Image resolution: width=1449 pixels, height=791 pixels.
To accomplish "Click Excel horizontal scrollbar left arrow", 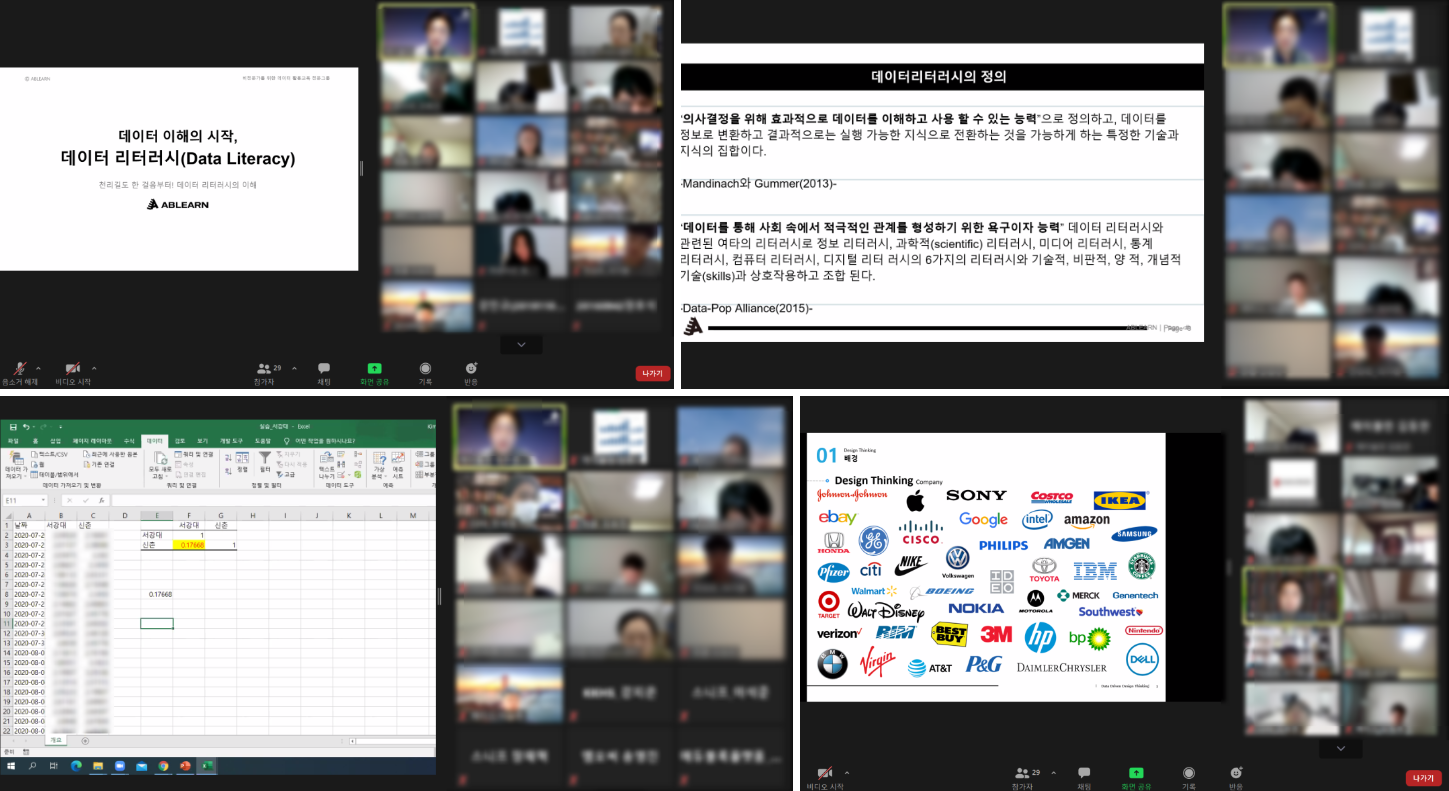I will pyautogui.click(x=352, y=741).
